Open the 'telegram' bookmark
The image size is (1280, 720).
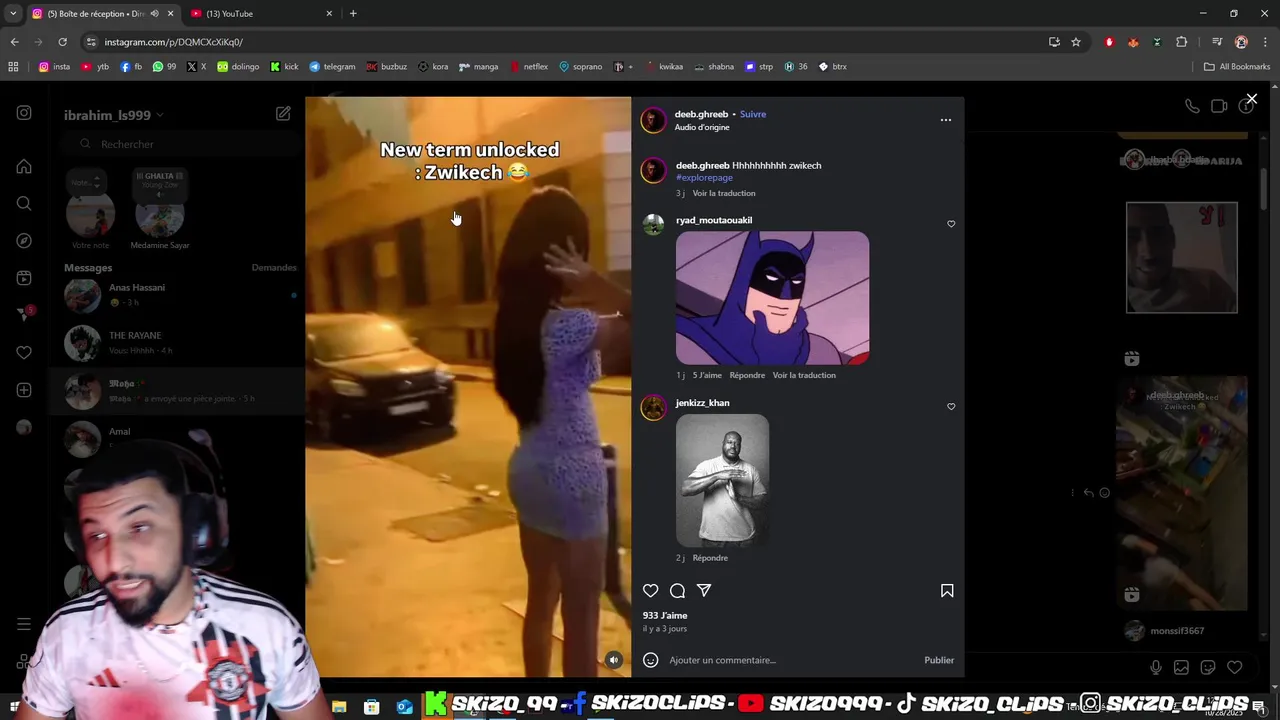(332, 67)
